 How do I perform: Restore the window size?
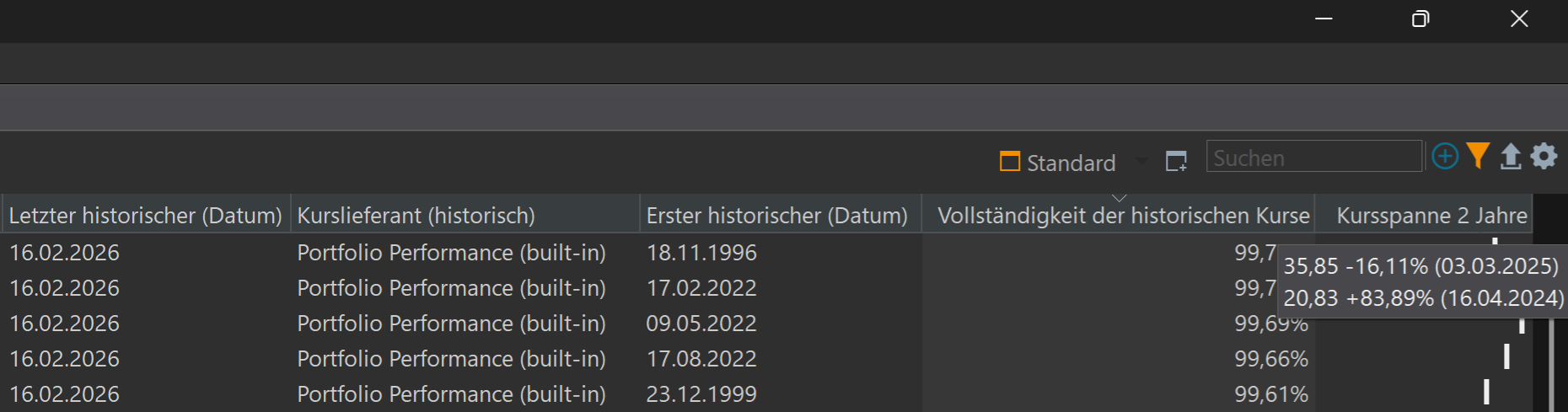coord(1420,19)
